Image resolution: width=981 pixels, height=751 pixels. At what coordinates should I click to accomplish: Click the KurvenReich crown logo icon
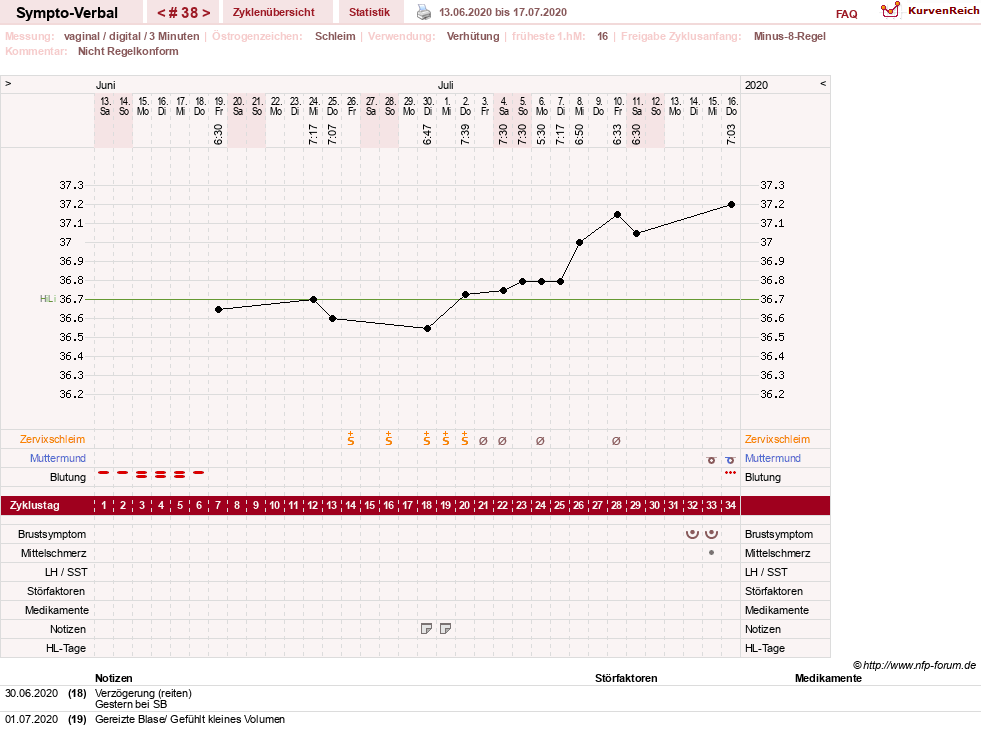(x=890, y=10)
